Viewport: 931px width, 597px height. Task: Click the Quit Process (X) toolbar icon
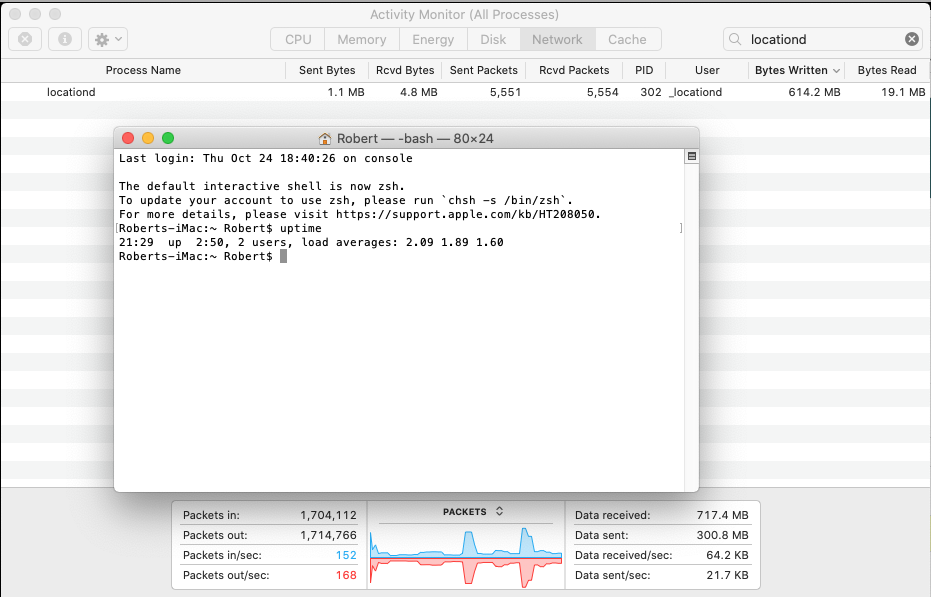pyautogui.click(x=25, y=39)
